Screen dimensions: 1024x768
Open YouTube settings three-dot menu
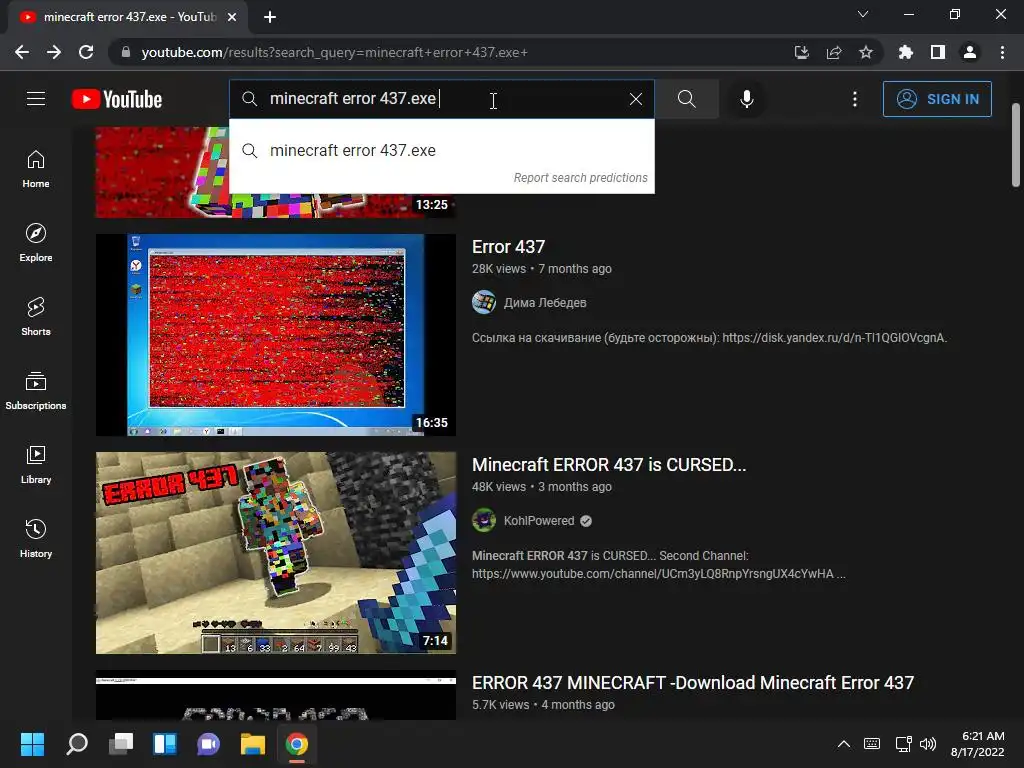click(x=854, y=99)
